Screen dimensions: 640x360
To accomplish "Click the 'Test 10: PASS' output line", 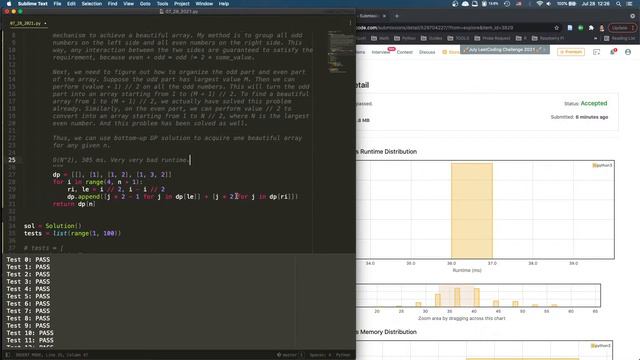I will point(30,333).
